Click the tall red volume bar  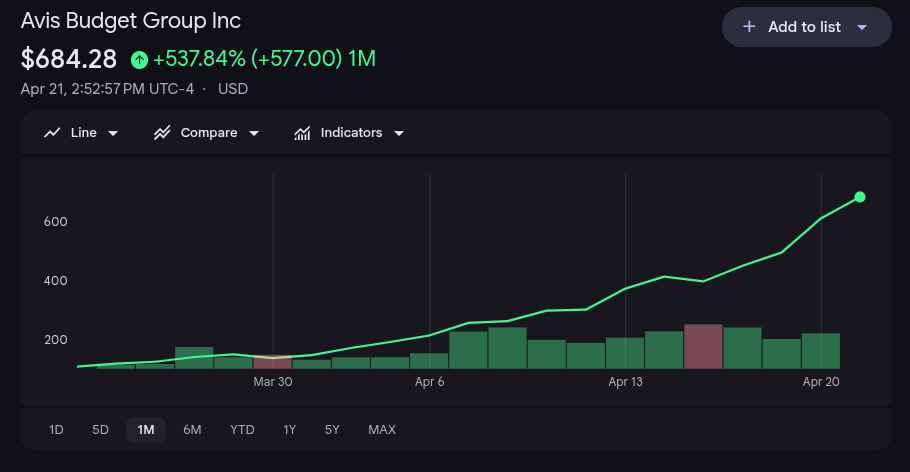703,346
